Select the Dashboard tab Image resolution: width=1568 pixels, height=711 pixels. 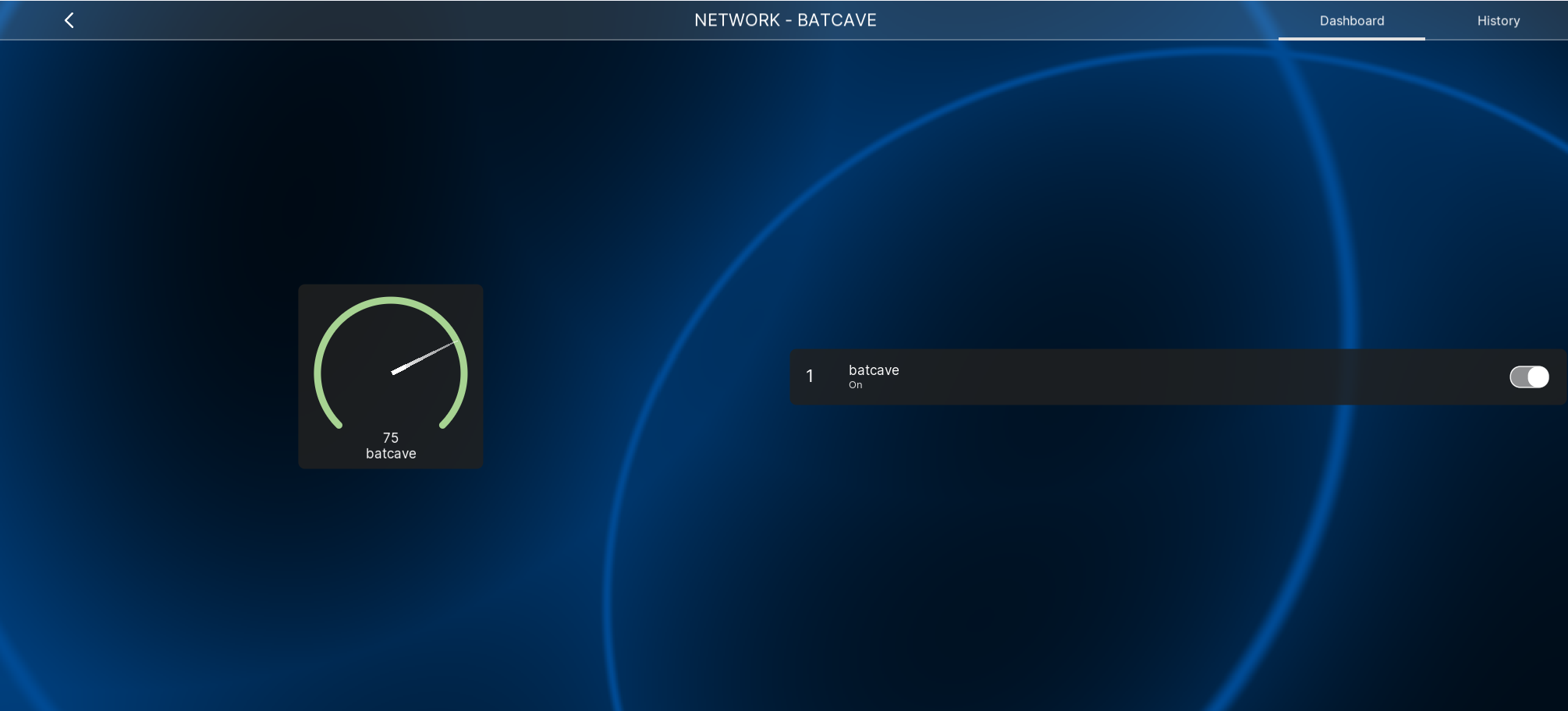tap(1351, 21)
